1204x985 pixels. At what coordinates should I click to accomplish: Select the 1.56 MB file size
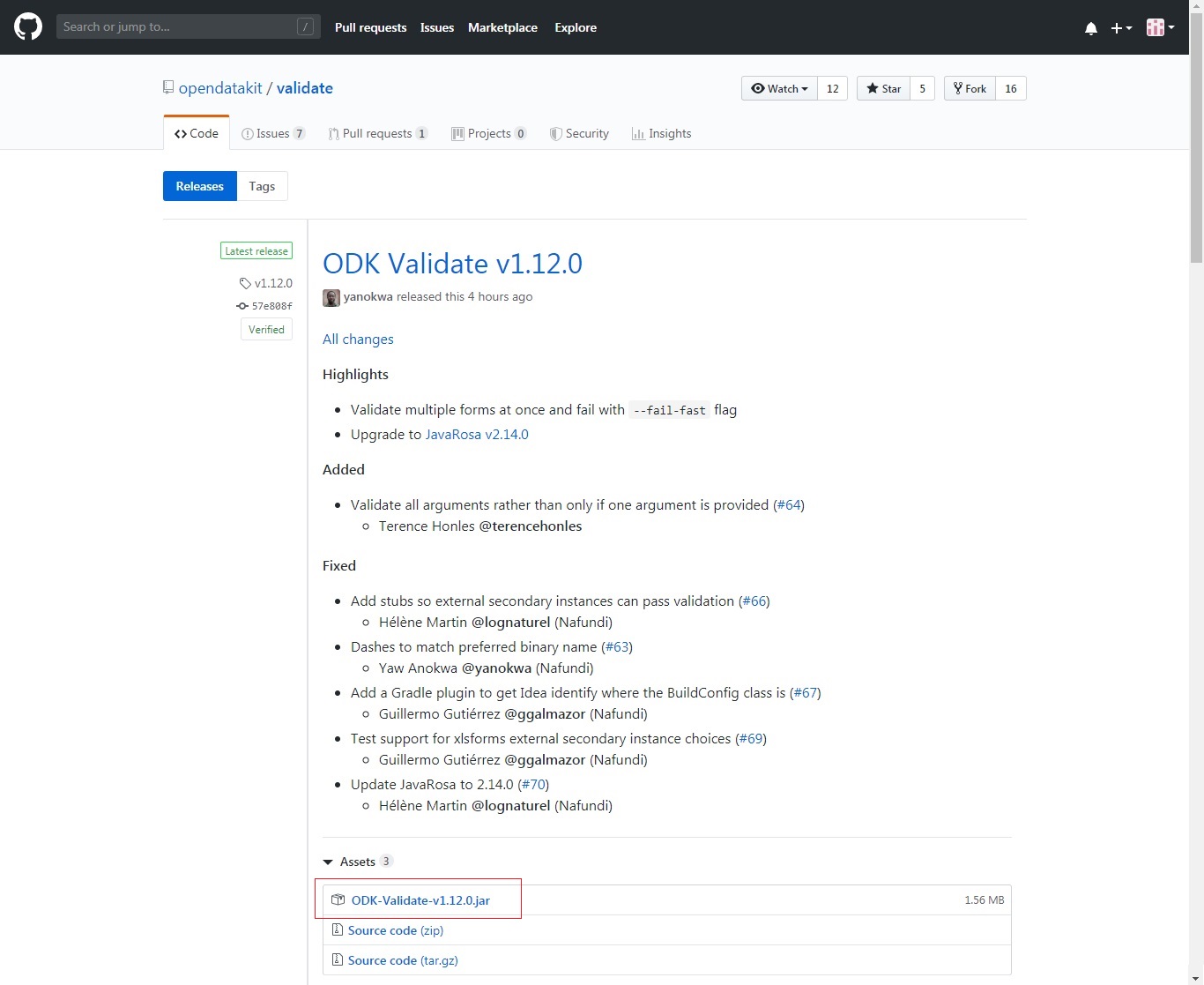click(x=984, y=900)
